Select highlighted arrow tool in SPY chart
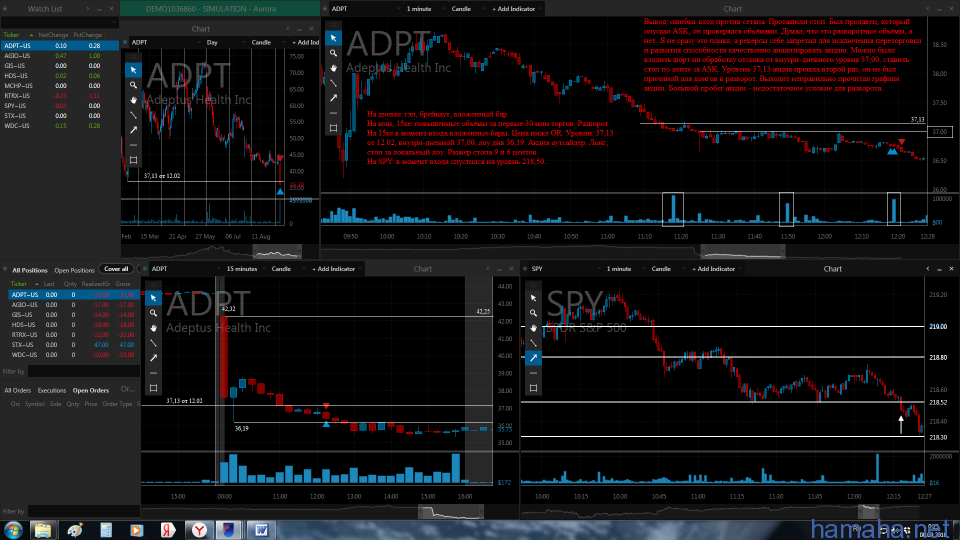Viewport: 960px width, 540px height. [x=533, y=358]
